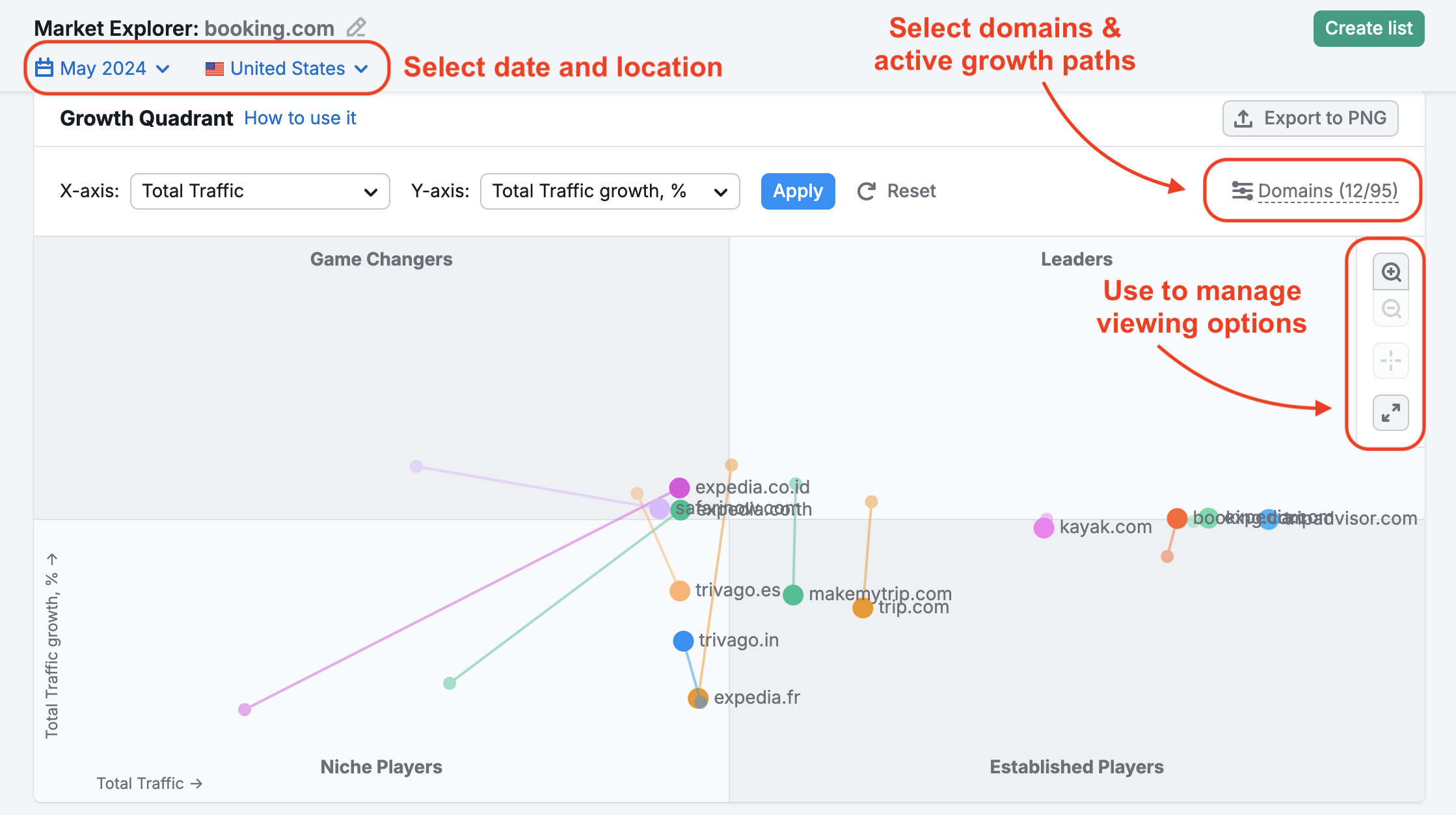Open the How to use it link
Screen dimensions: 1456x815
pyautogui.click(x=300, y=118)
